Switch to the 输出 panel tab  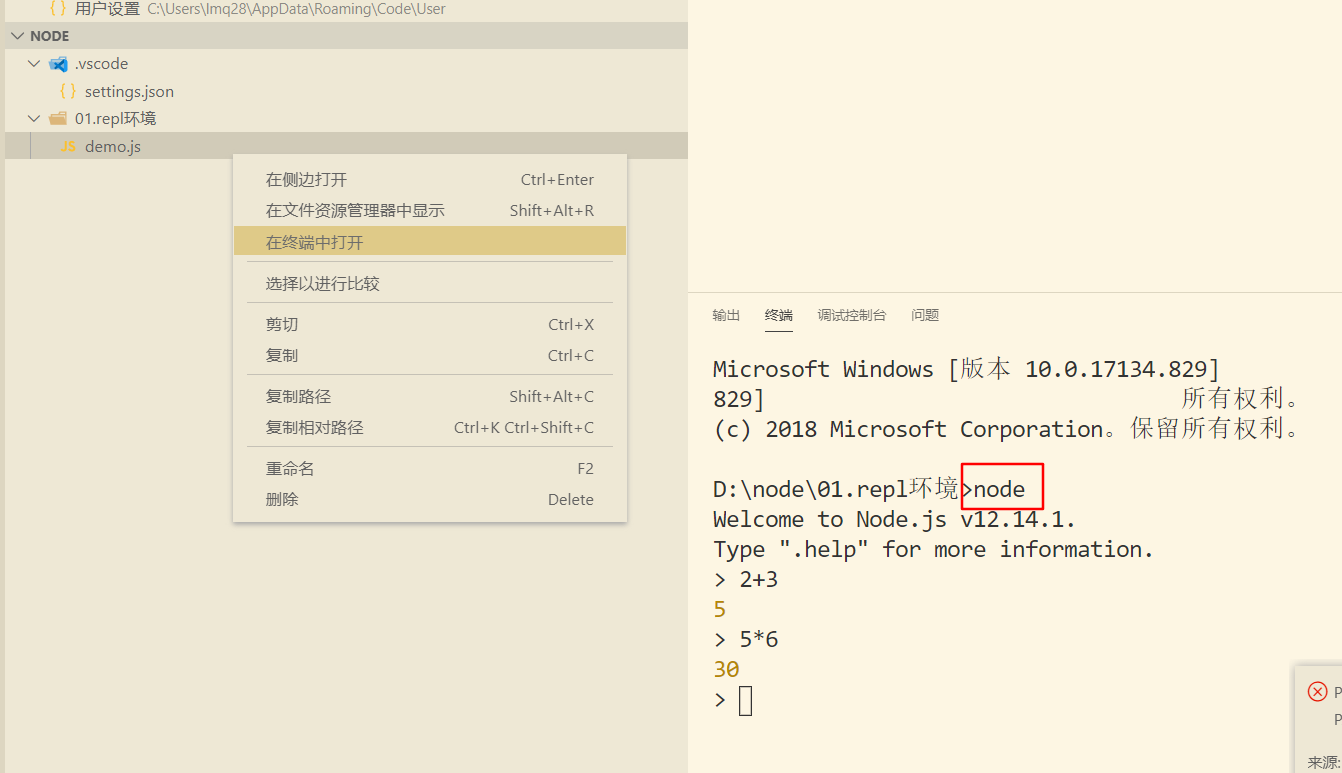tap(726, 315)
